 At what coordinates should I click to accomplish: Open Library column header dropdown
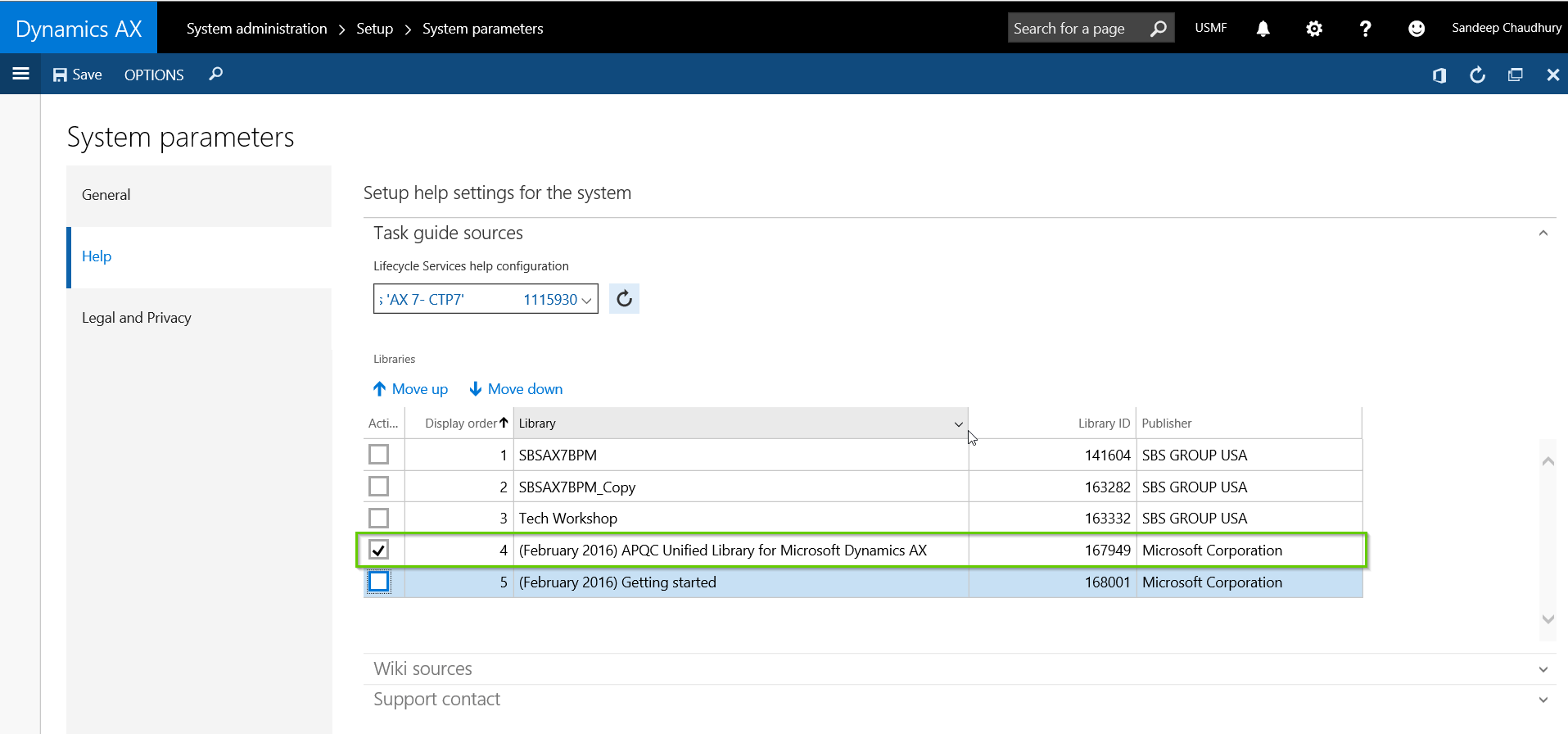[x=958, y=424]
